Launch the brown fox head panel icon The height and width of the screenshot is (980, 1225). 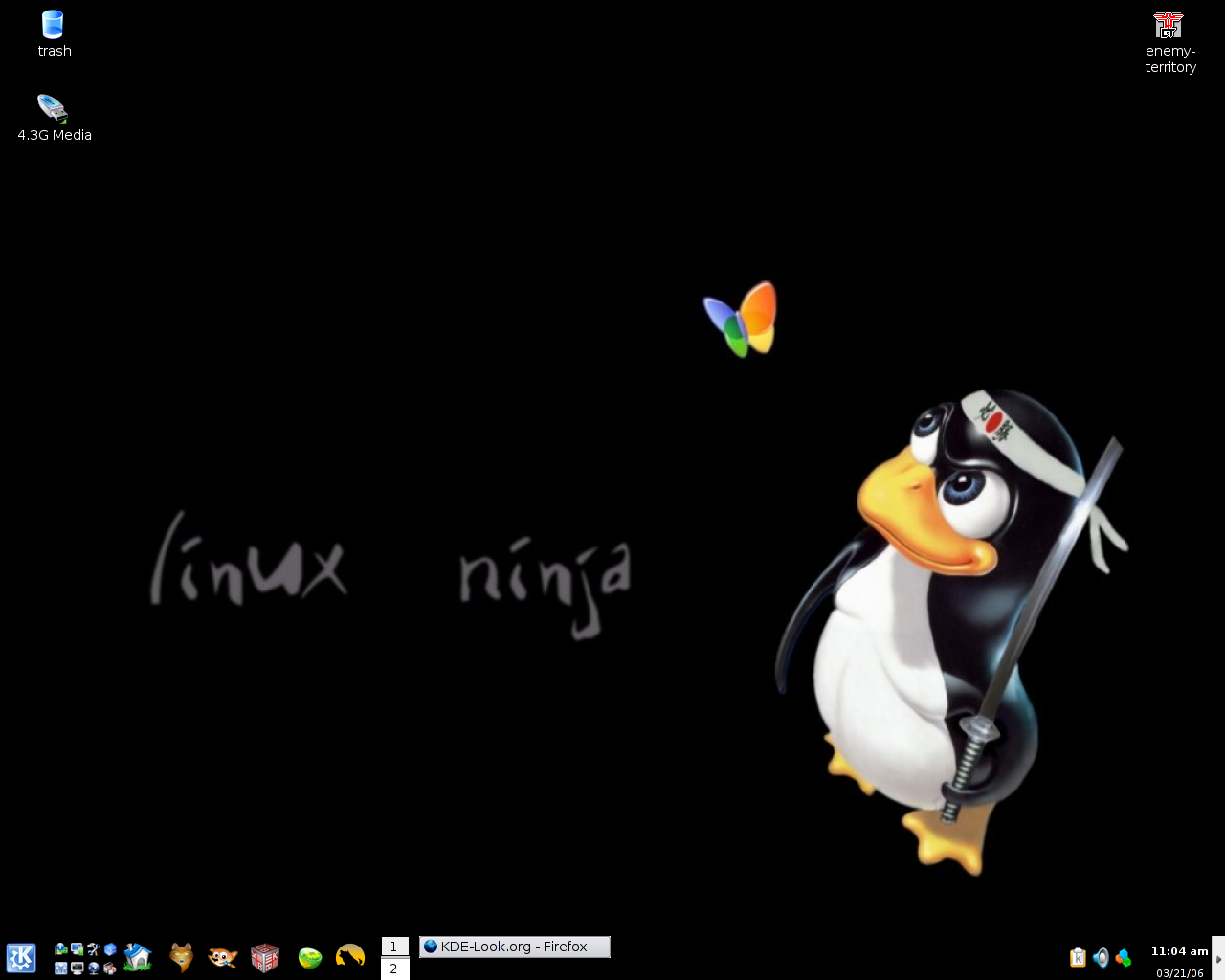click(181, 957)
